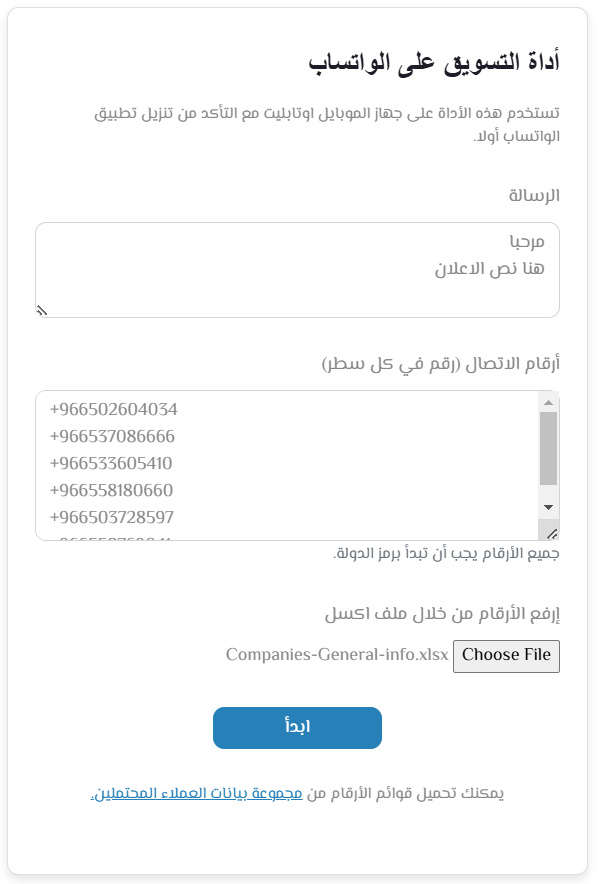Click the Companies-General-info.xlsx file name

pyautogui.click(x=336, y=656)
